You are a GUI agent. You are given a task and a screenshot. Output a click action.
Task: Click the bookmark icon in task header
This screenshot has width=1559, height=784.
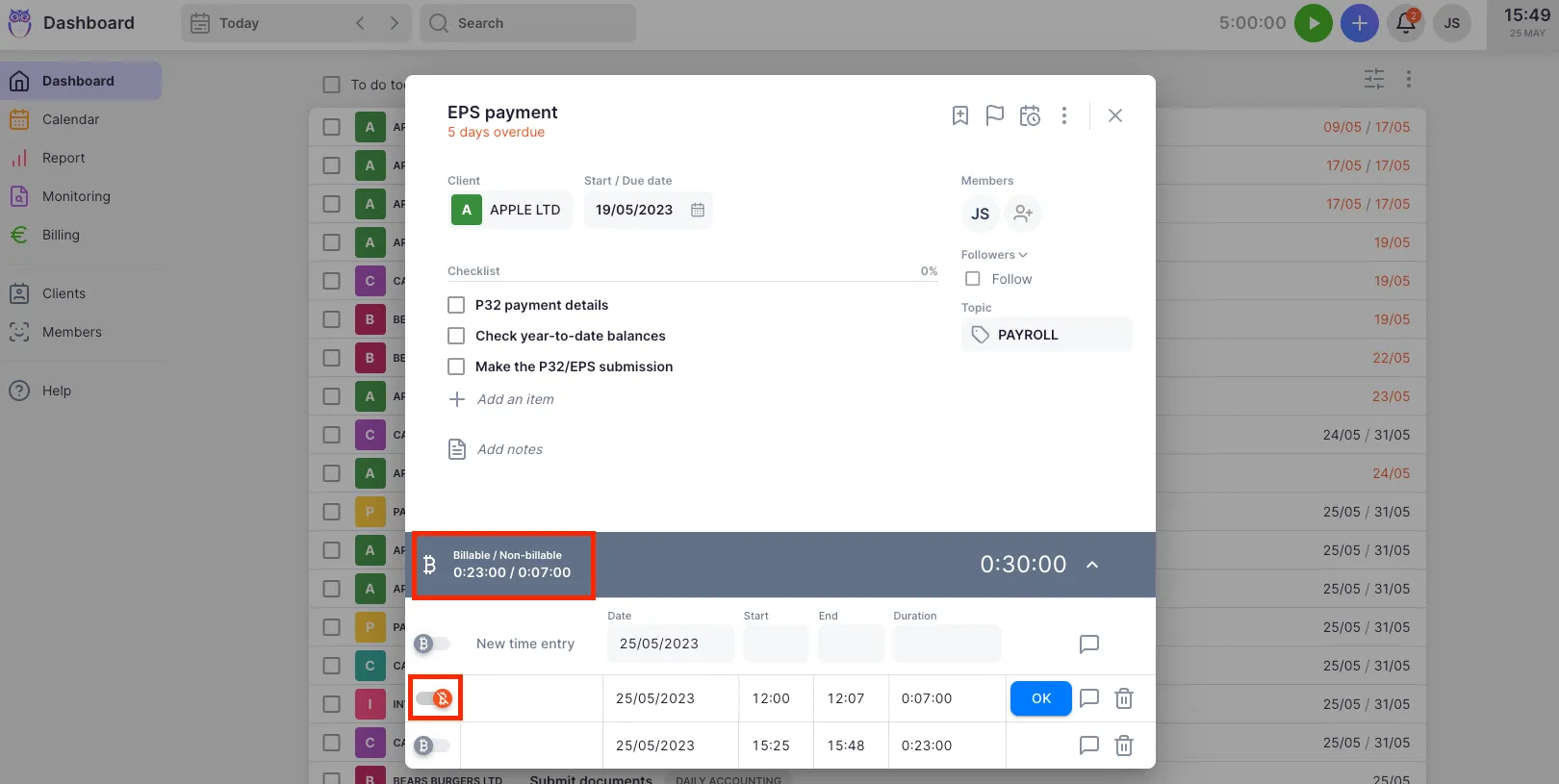[959, 115]
